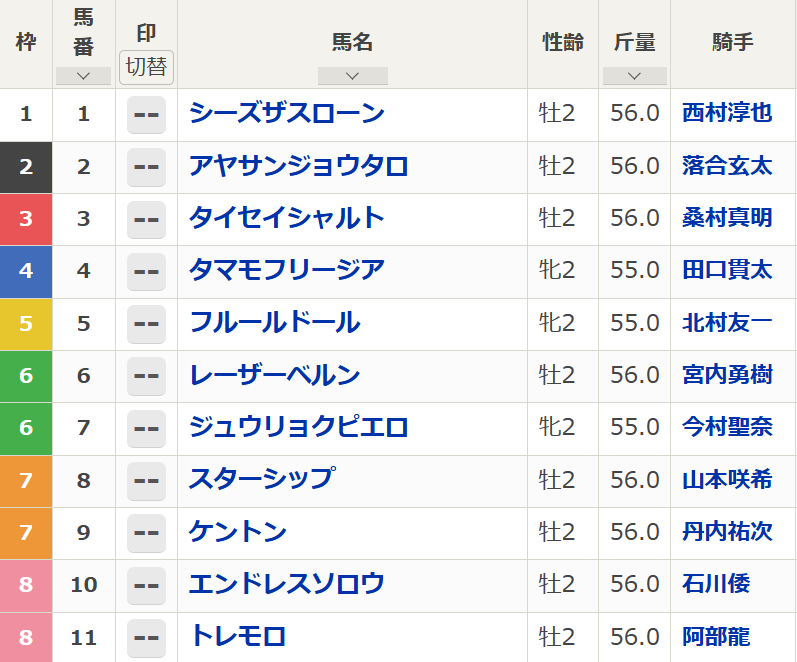797x662 pixels.
Task: Set mark for horse number 11 トレモロ
Action: pyautogui.click(x=146, y=637)
